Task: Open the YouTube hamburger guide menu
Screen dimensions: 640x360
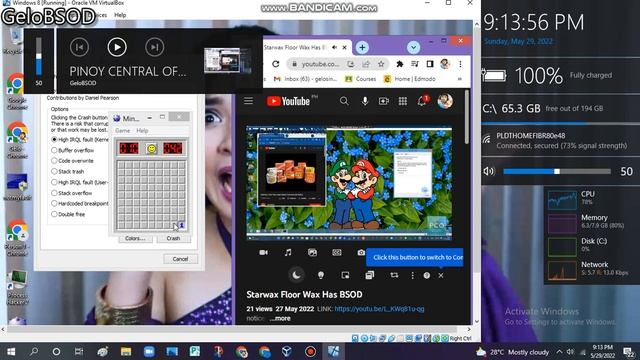Action: [248, 101]
